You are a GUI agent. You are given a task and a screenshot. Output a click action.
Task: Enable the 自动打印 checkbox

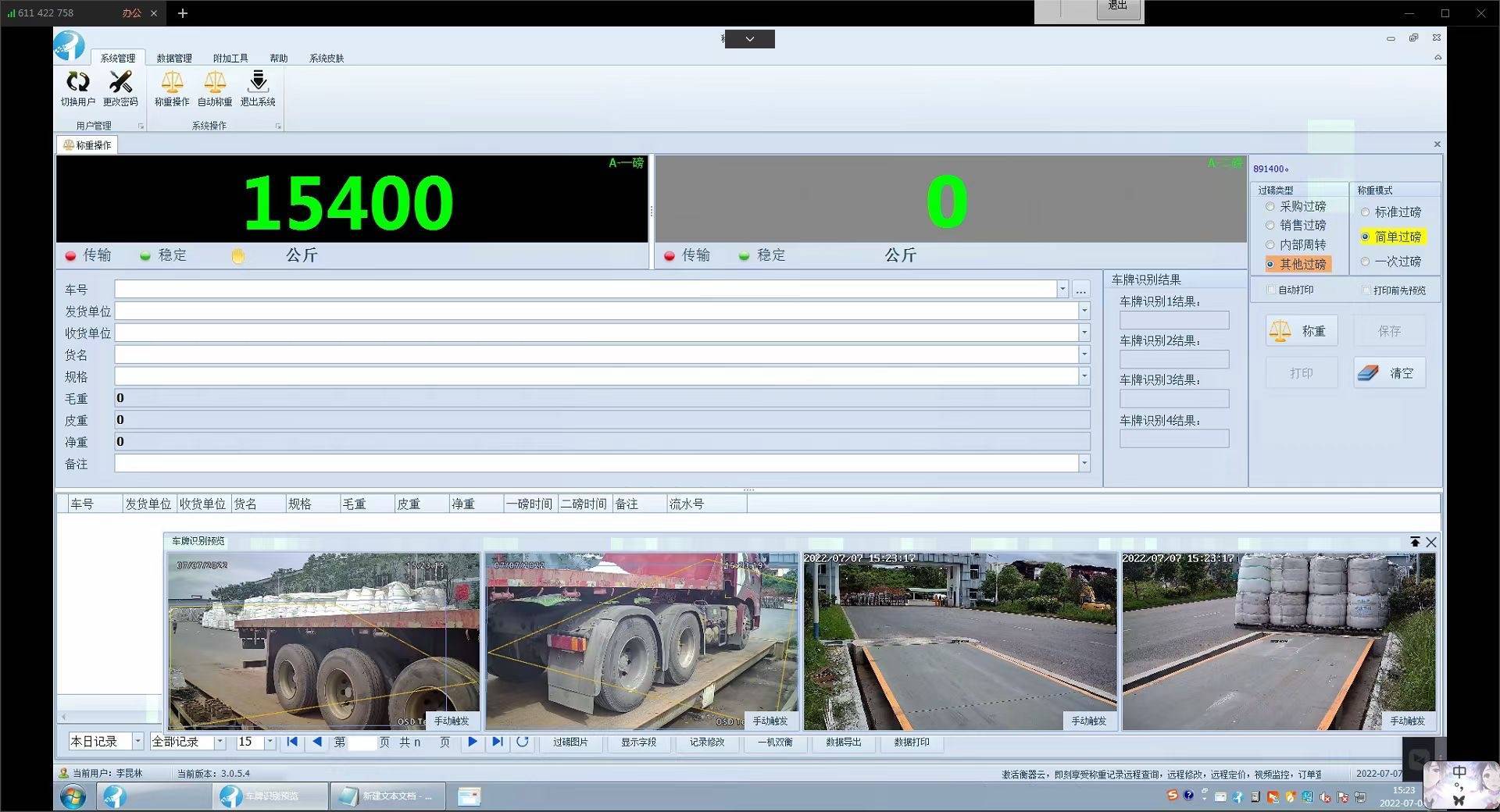1271,290
